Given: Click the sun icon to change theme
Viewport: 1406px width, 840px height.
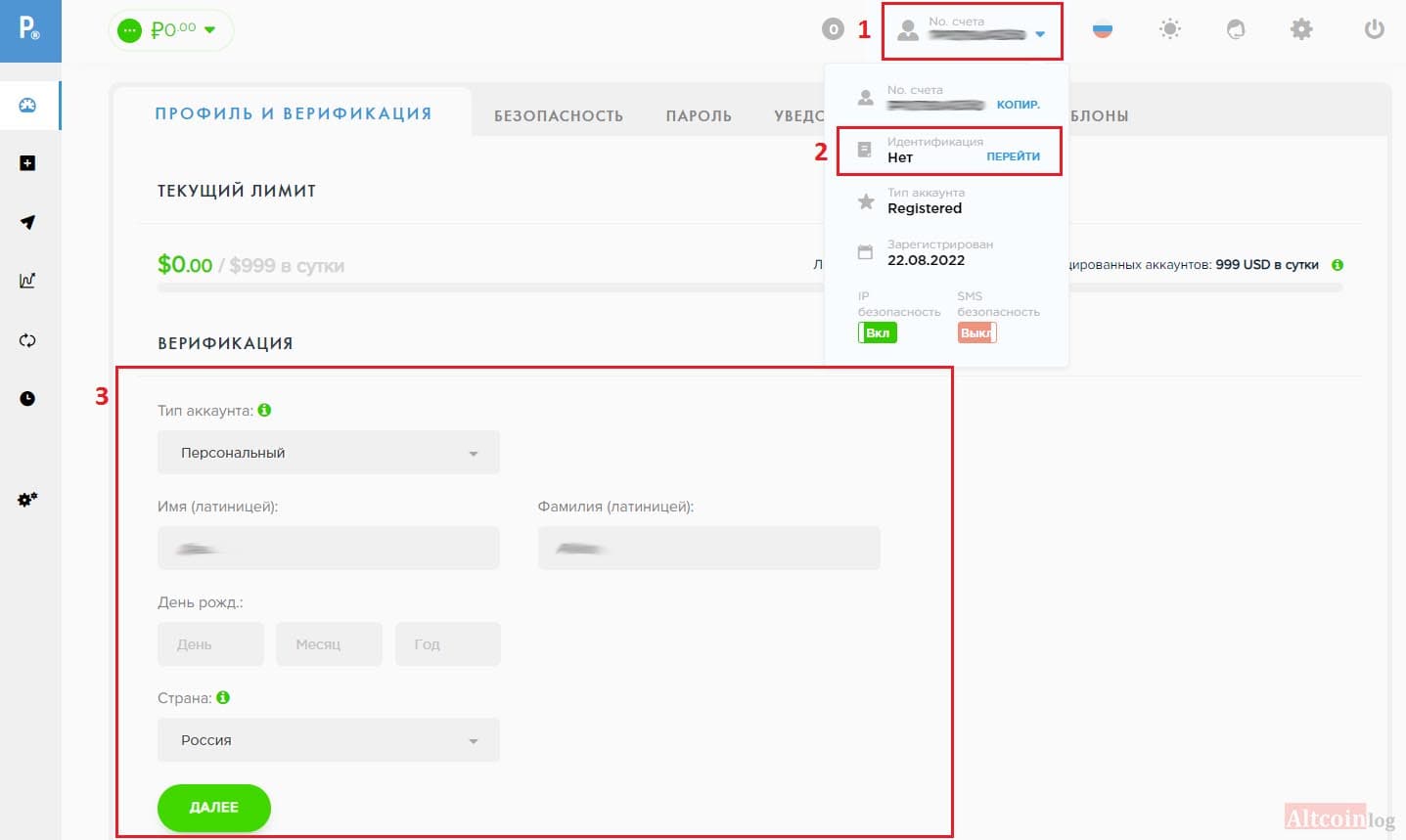Looking at the screenshot, I should click(1170, 29).
